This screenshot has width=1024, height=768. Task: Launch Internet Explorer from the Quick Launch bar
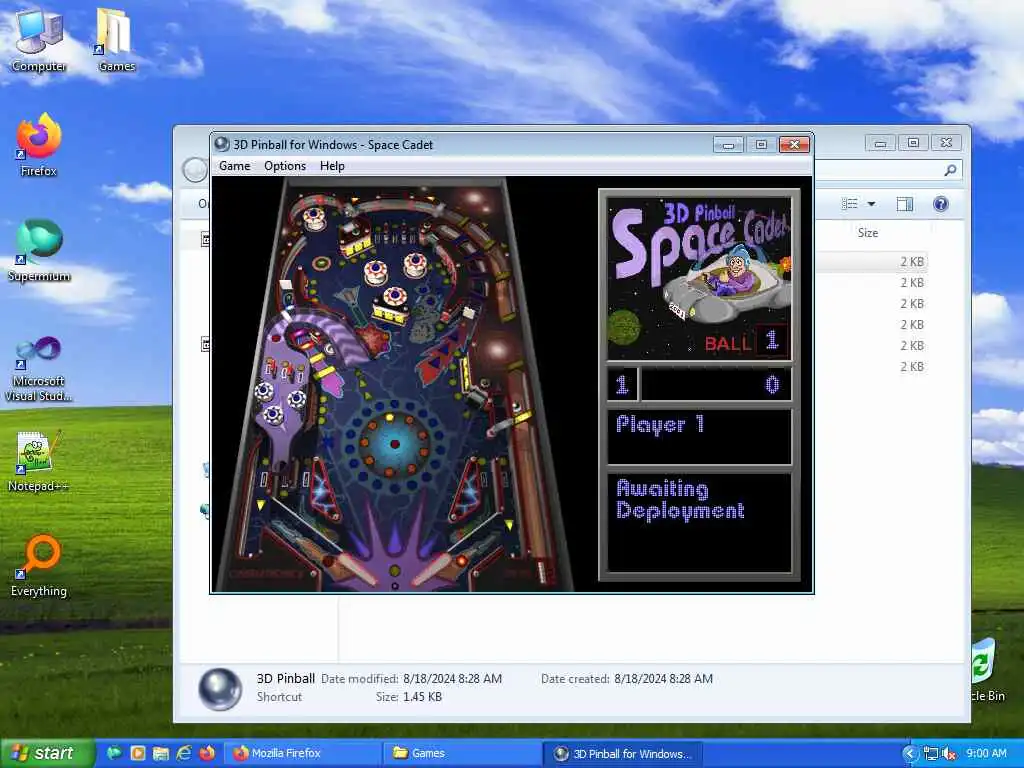pyautogui.click(x=184, y=754)
